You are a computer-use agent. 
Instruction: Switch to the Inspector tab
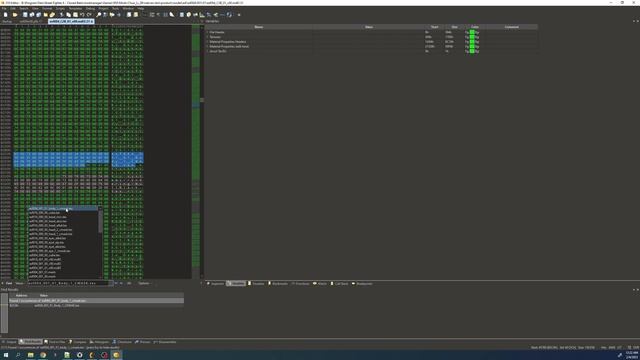click(x=216, y=284)
